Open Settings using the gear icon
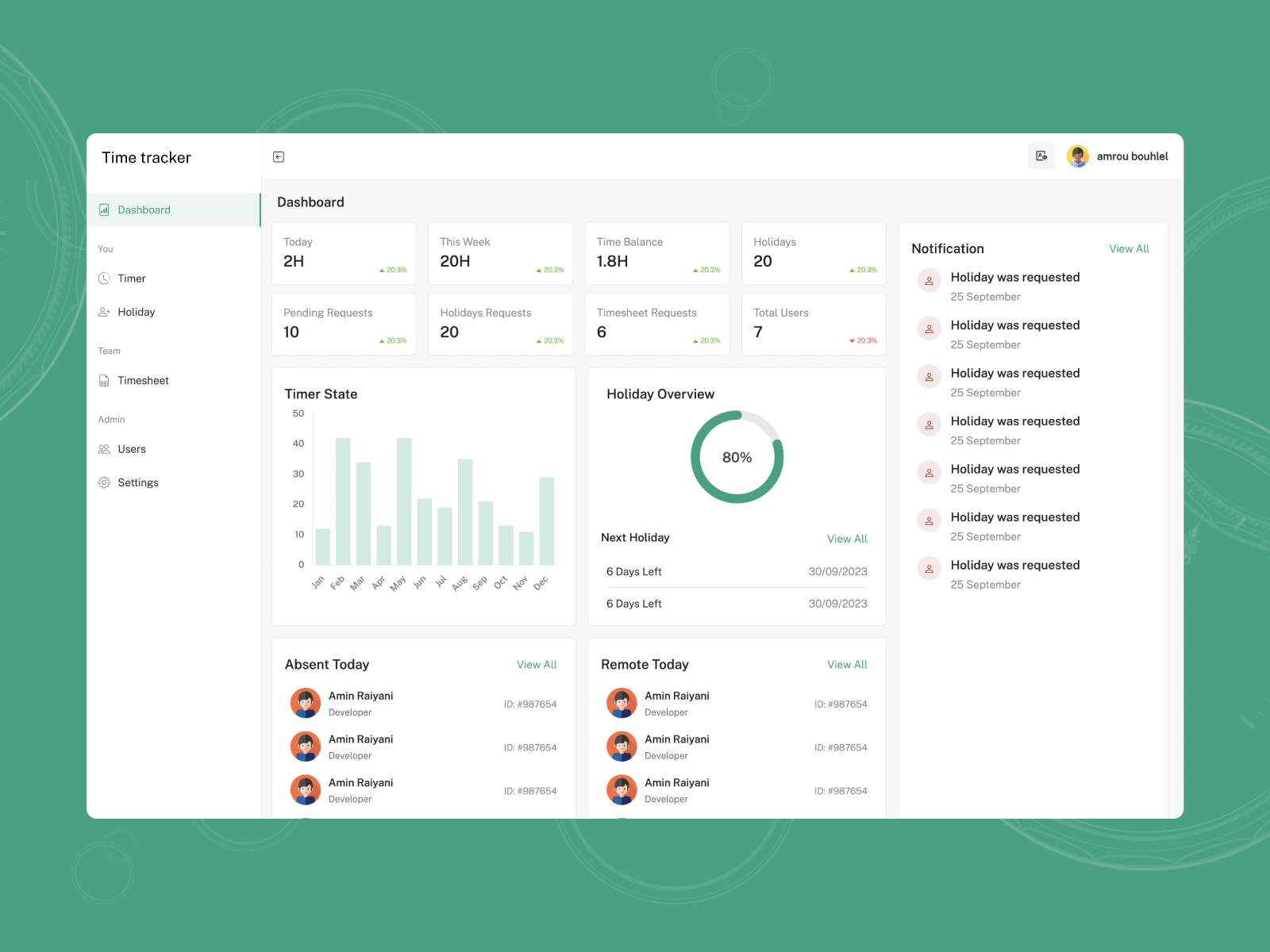 click(x=104, y=482)
